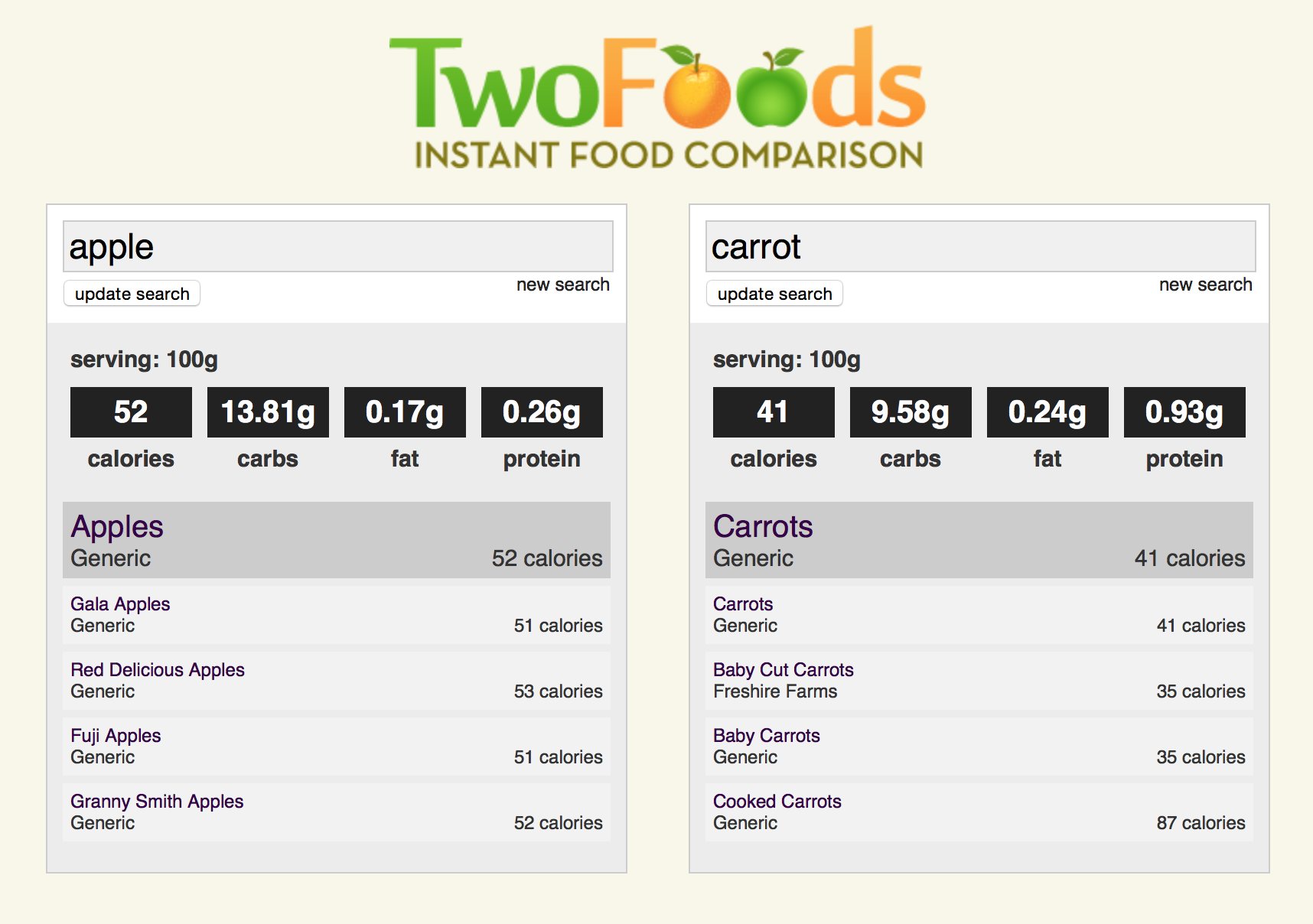Click update search under the carrot field

click(x=774, y=294)
